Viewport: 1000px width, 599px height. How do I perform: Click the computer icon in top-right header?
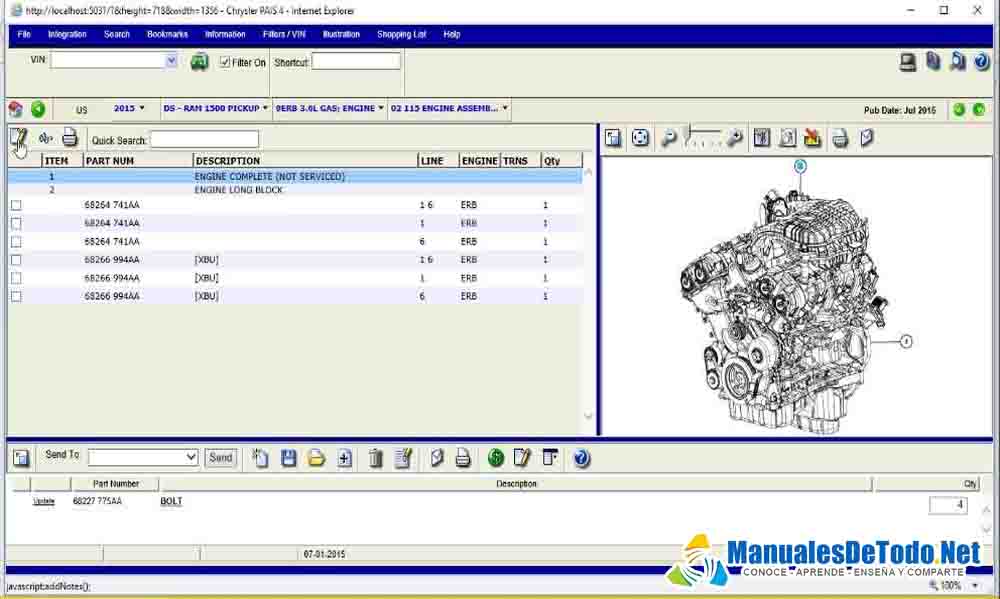point(908,62)
